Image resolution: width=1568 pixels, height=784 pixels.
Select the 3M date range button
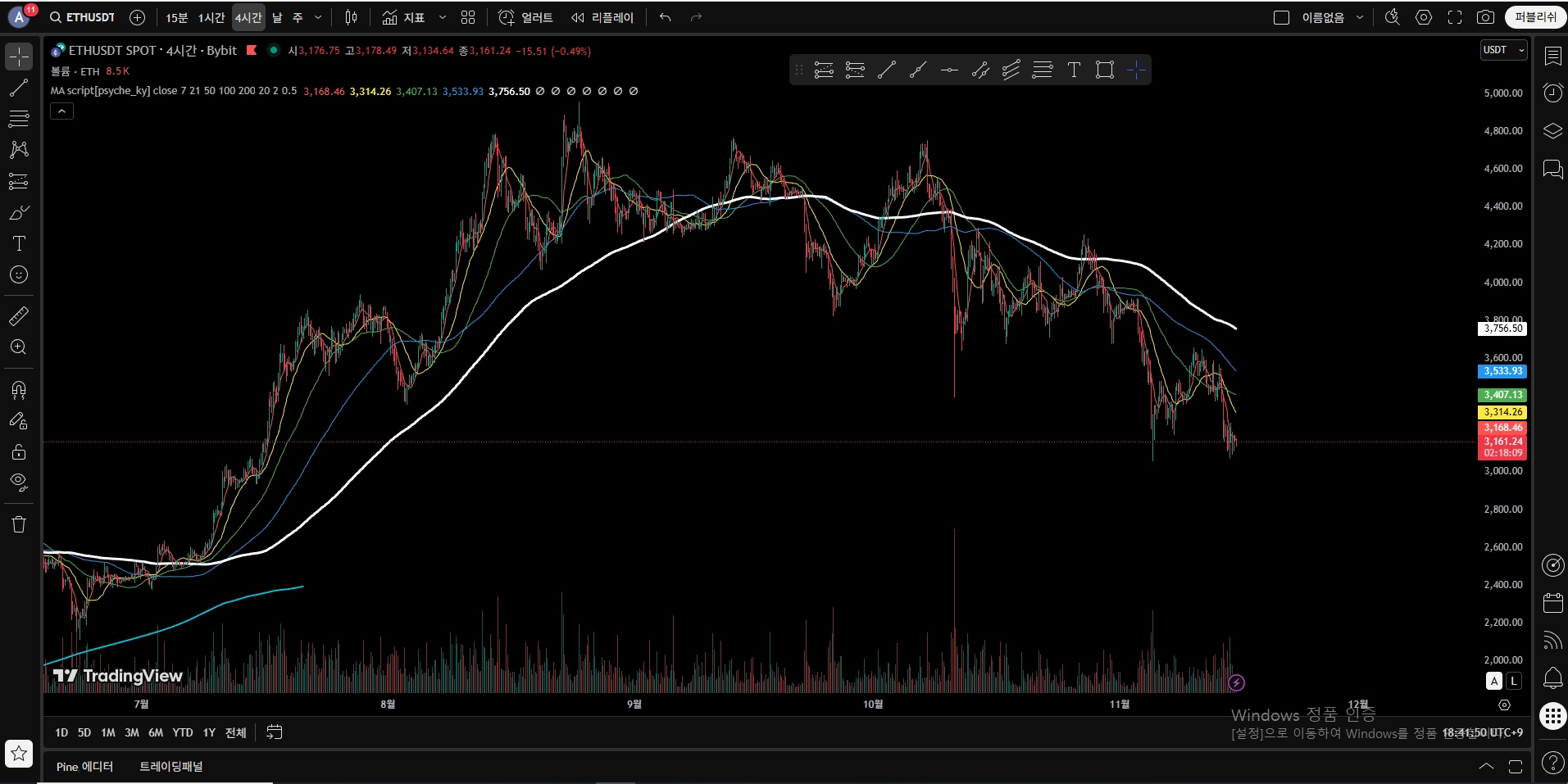coord(132,732)
